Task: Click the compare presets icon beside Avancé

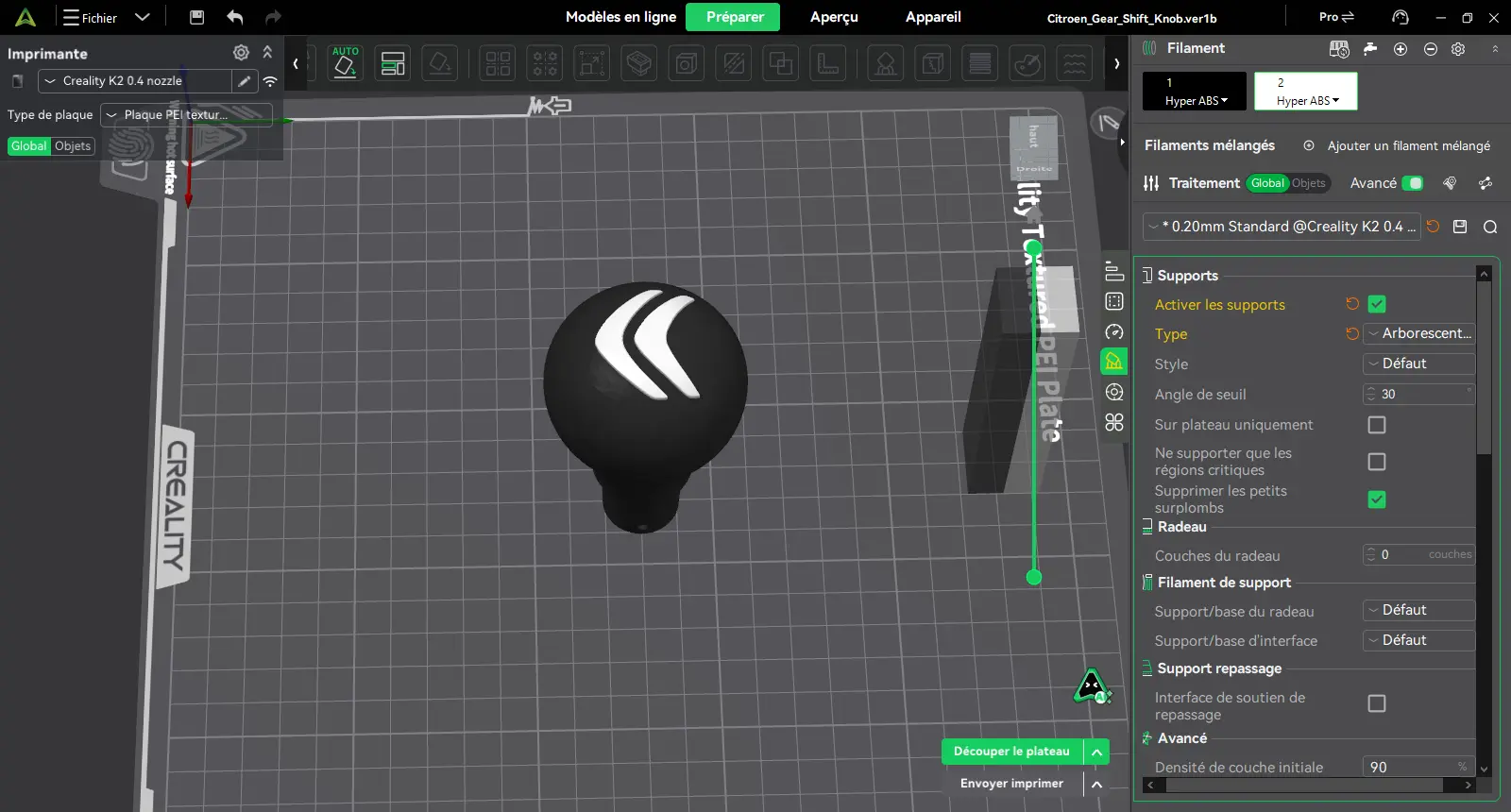Action: point(1486,183)
